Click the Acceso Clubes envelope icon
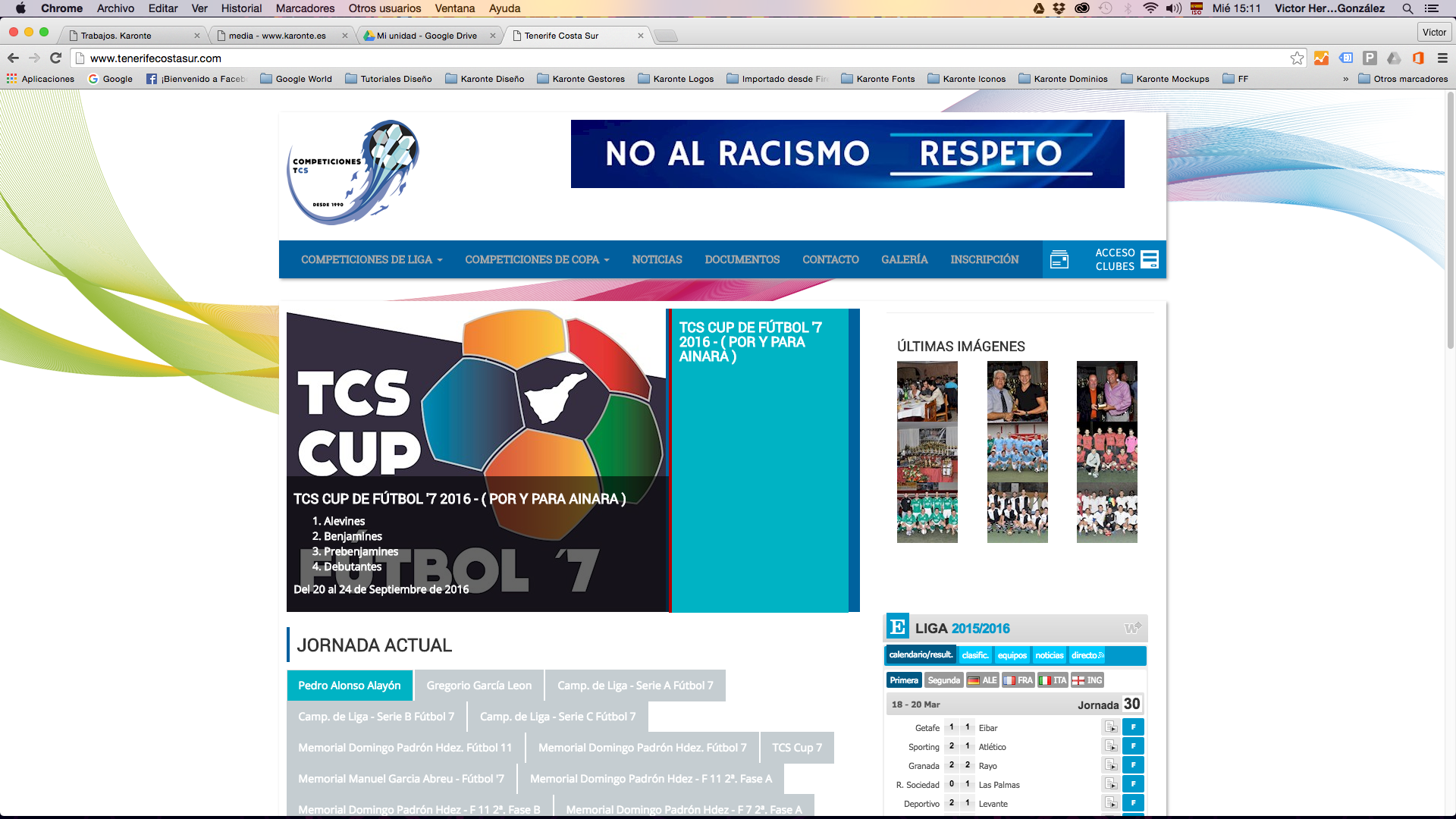This screenshot has height=819, width=1456. coord(1060,259)
